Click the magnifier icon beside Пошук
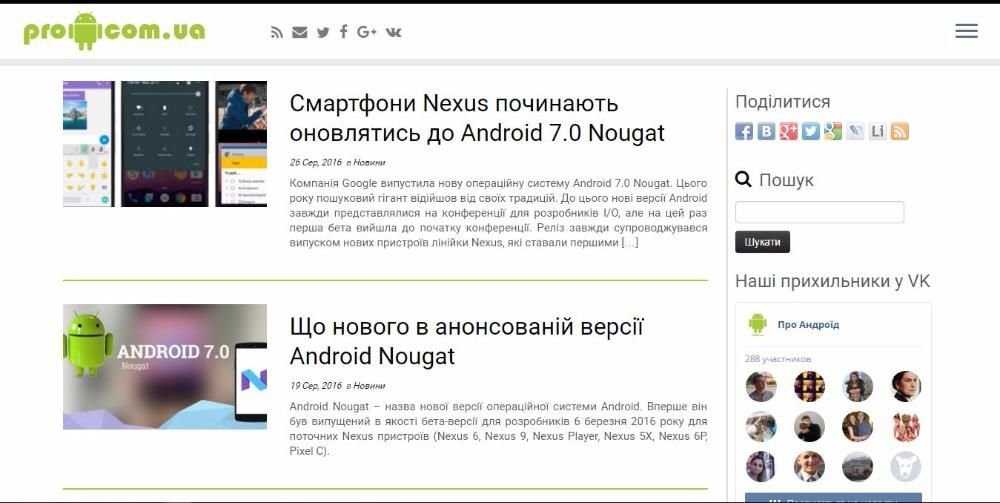 (743, 179)
